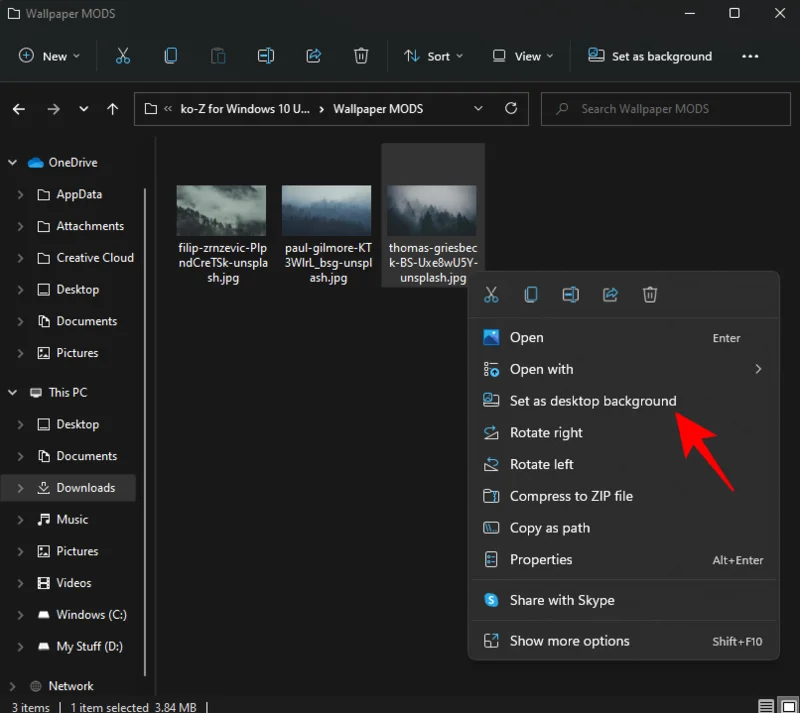Refresh the Wallpaper MODS folder
Image resolution: width=800 pixels, height=713 pixels.
[511, 109]
